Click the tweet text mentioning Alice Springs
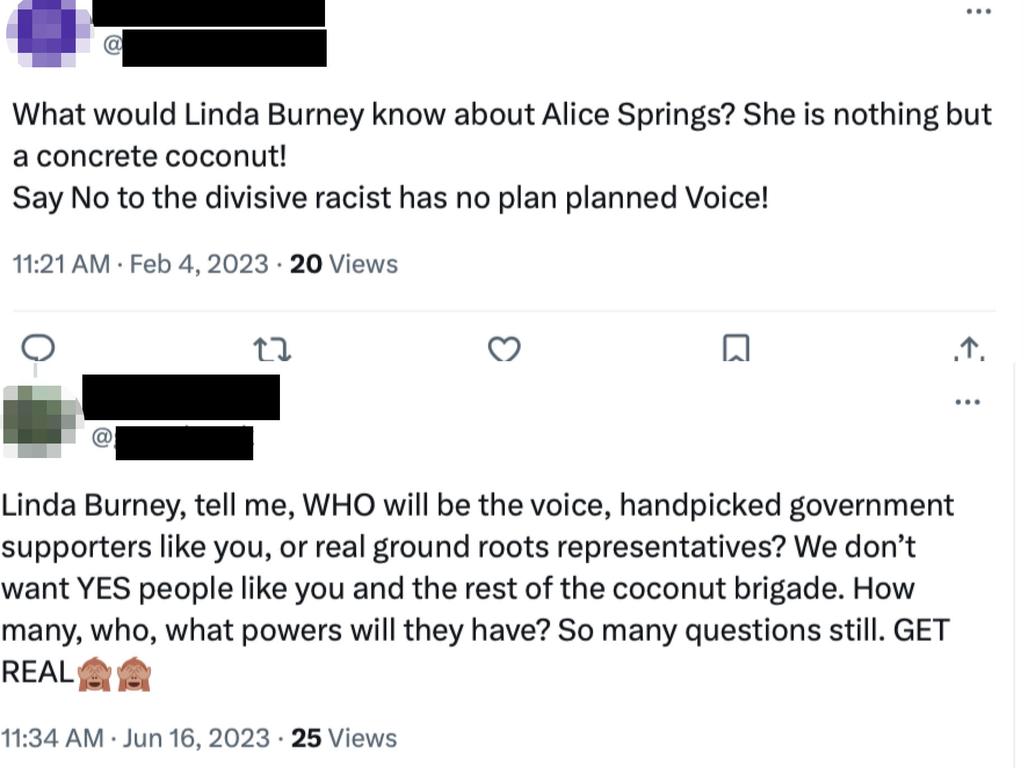The height and width of the screenshot is (768, 1024). [x=502, y=156]
